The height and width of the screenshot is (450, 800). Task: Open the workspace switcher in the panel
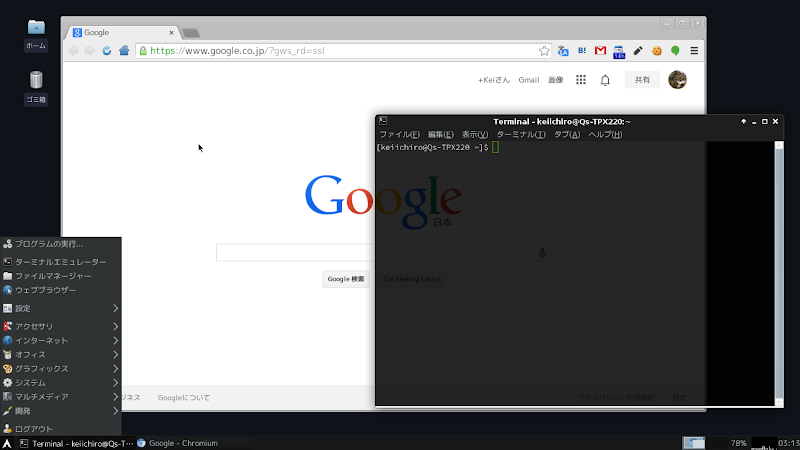[x=693, y=443]
